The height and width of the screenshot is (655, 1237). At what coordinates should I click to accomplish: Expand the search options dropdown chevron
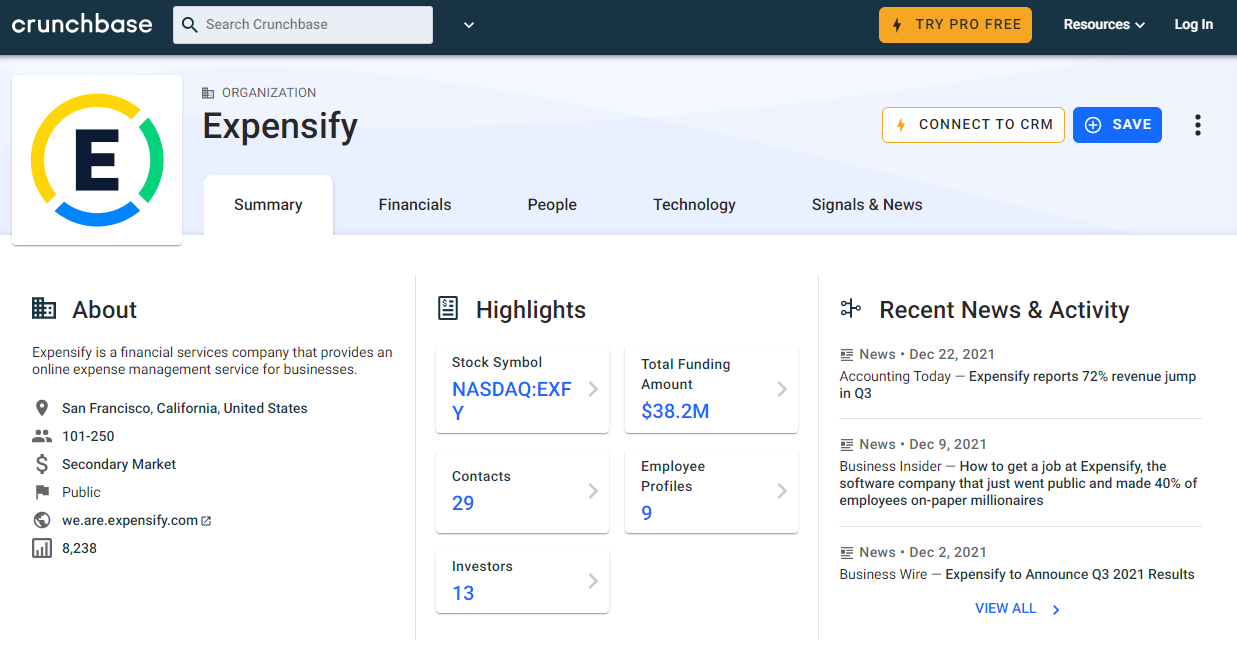[x=469, y=25]
